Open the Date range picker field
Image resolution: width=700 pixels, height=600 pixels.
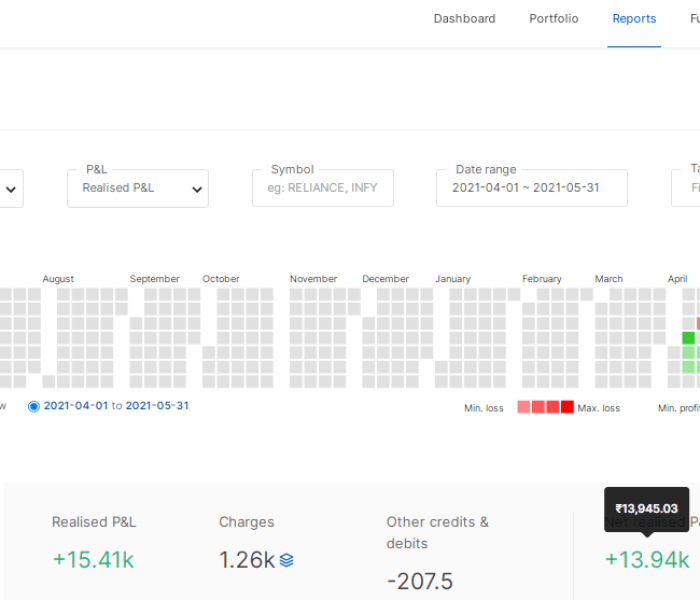pyautogui.click(x=531, y=188)
